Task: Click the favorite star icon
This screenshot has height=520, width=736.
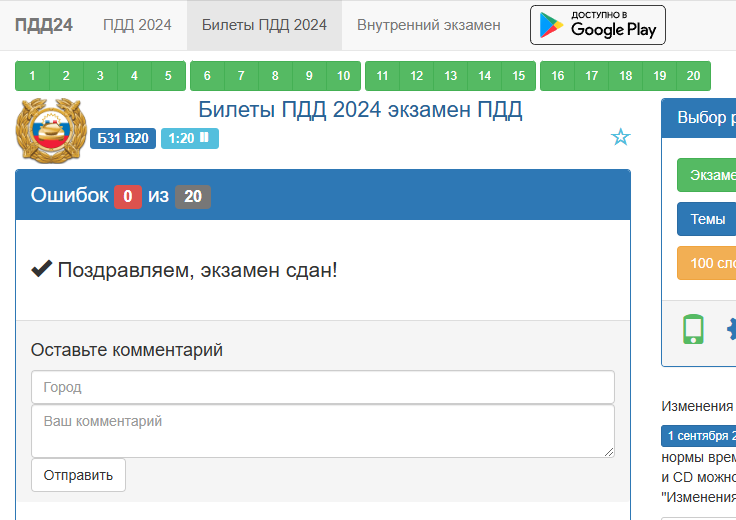Action: click(621, 137)
